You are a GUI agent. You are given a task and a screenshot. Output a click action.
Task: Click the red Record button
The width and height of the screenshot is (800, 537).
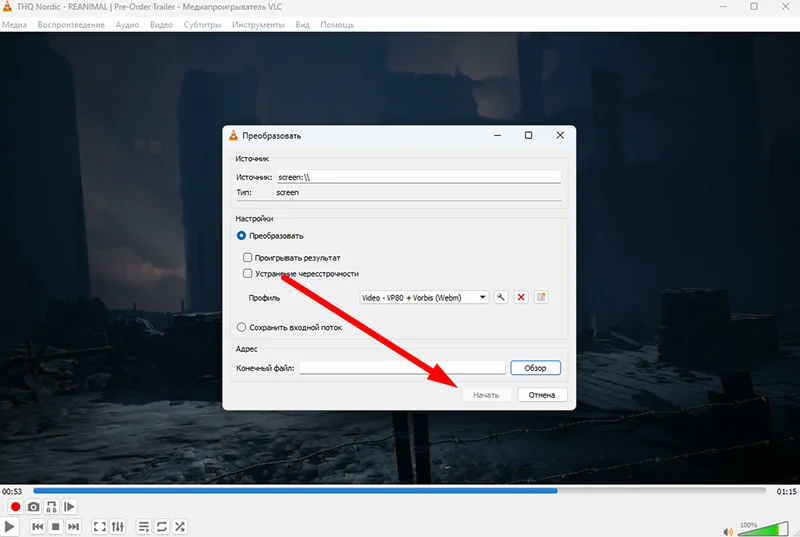(15, 507)
